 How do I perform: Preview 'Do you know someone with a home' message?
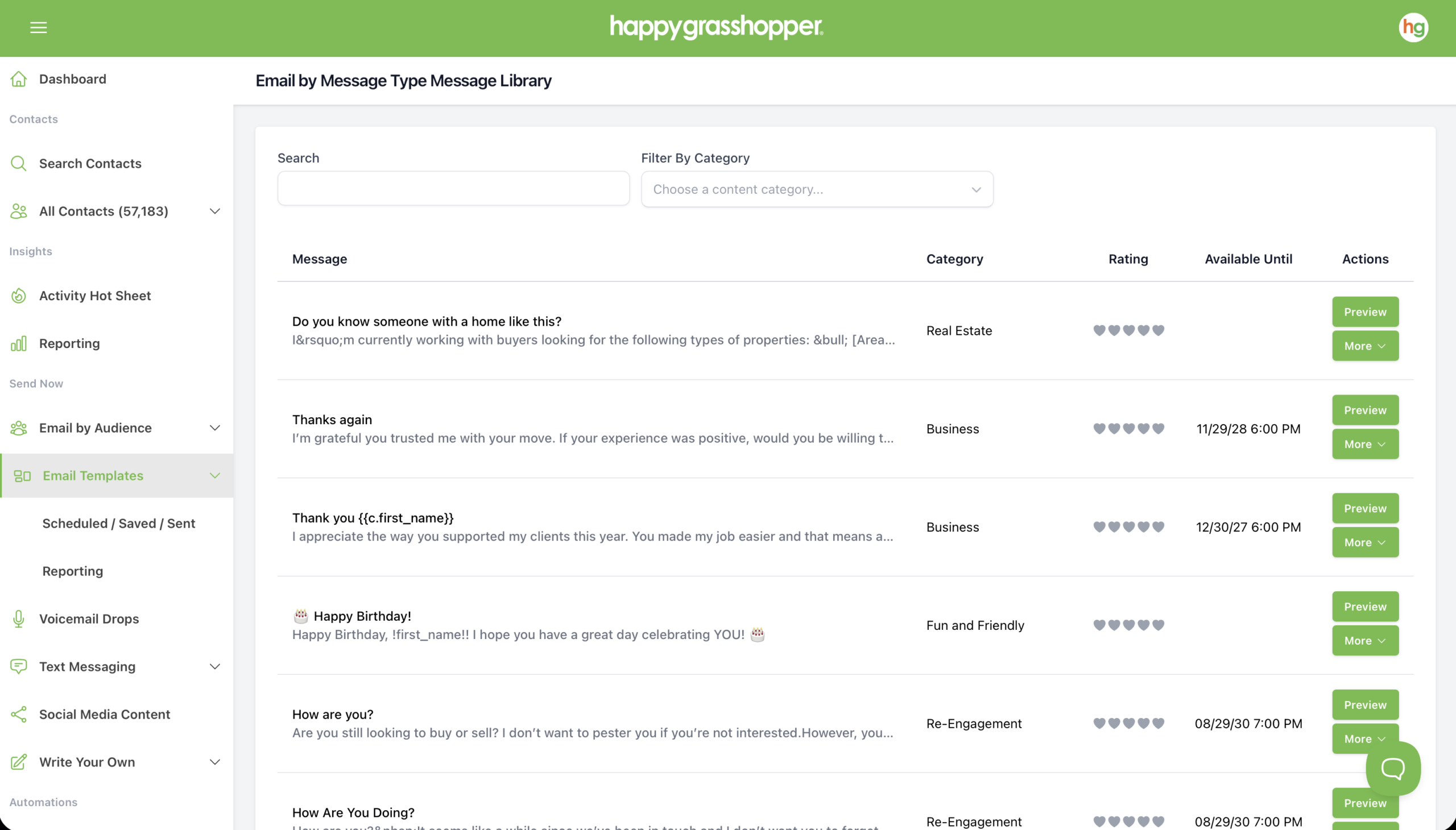pyautogui.click(x=1365, y=312)
